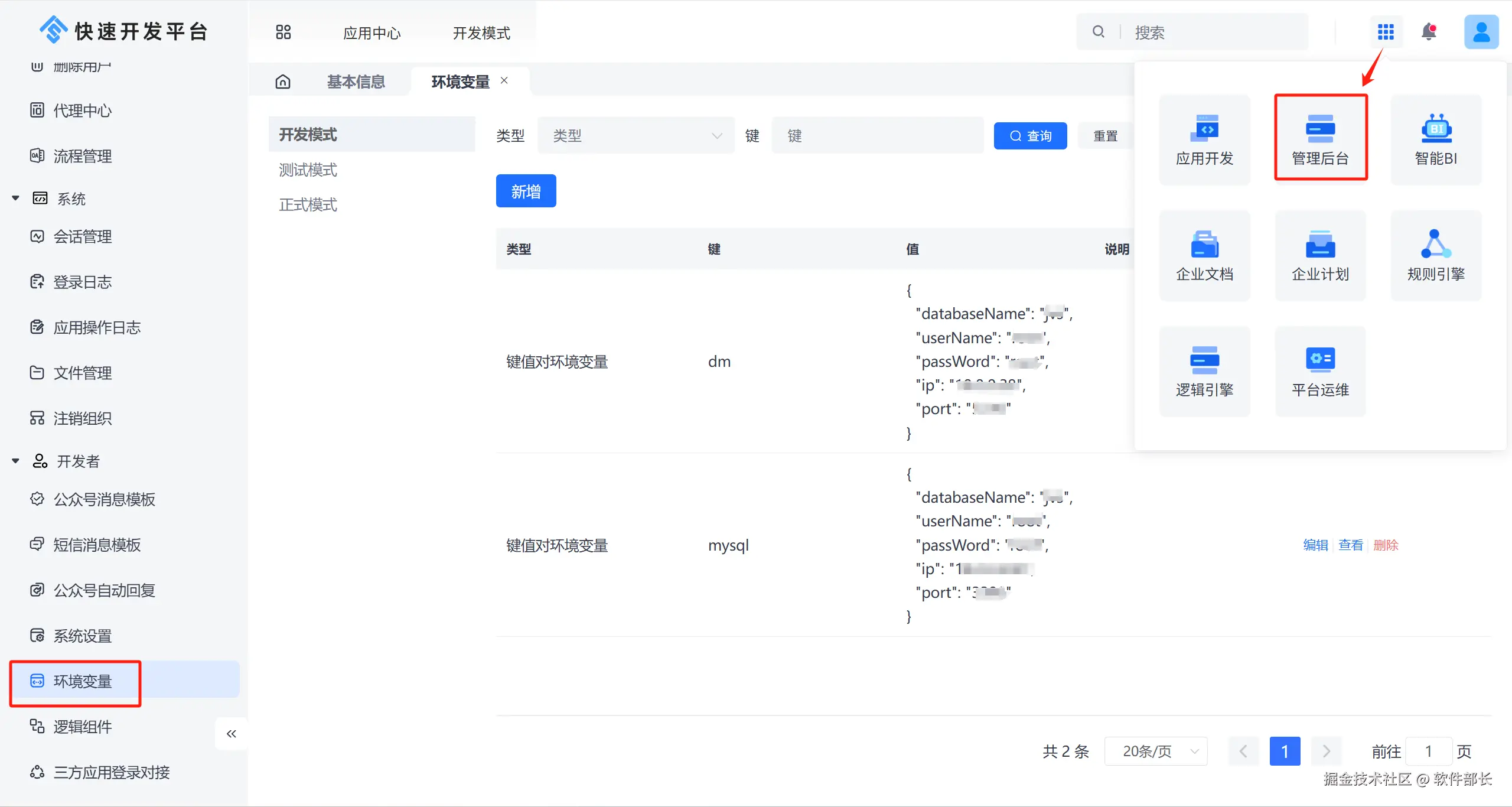Image resolution: width=1512 pixels, height=807 pixels.
Task: Click the 键 filter input field
Action: coord(877,136)
